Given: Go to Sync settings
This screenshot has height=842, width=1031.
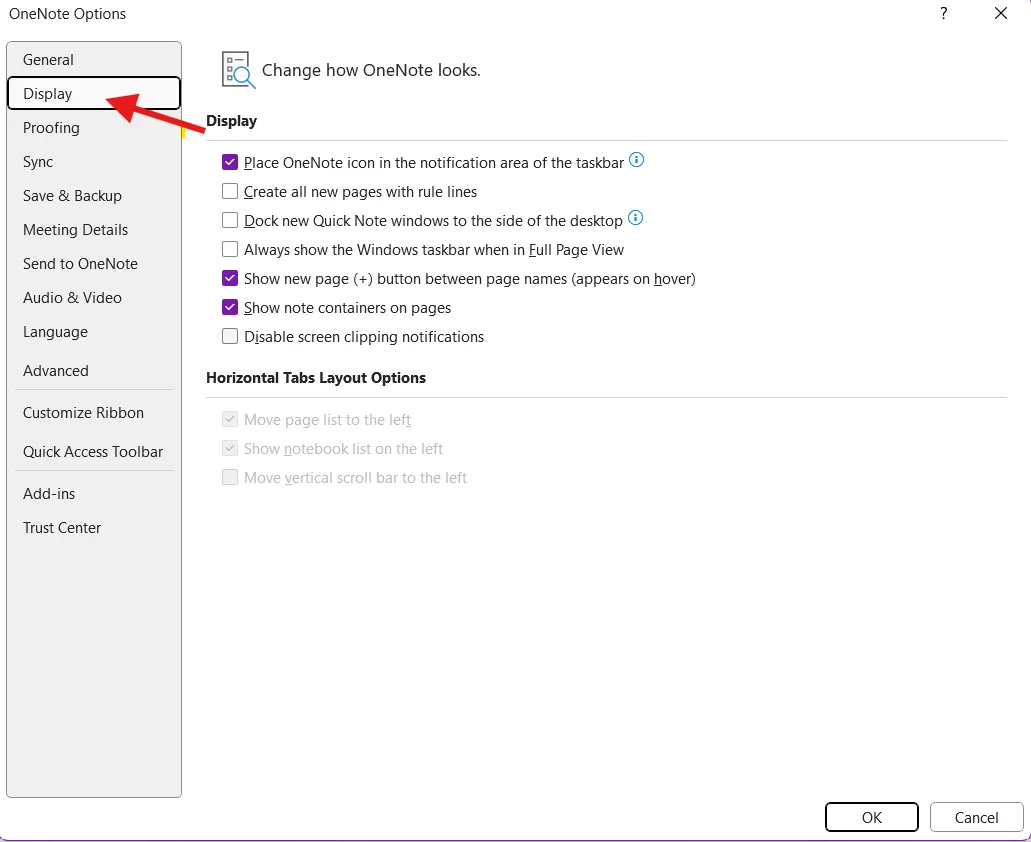Looking at the screenshot, I should coord(93,162).
